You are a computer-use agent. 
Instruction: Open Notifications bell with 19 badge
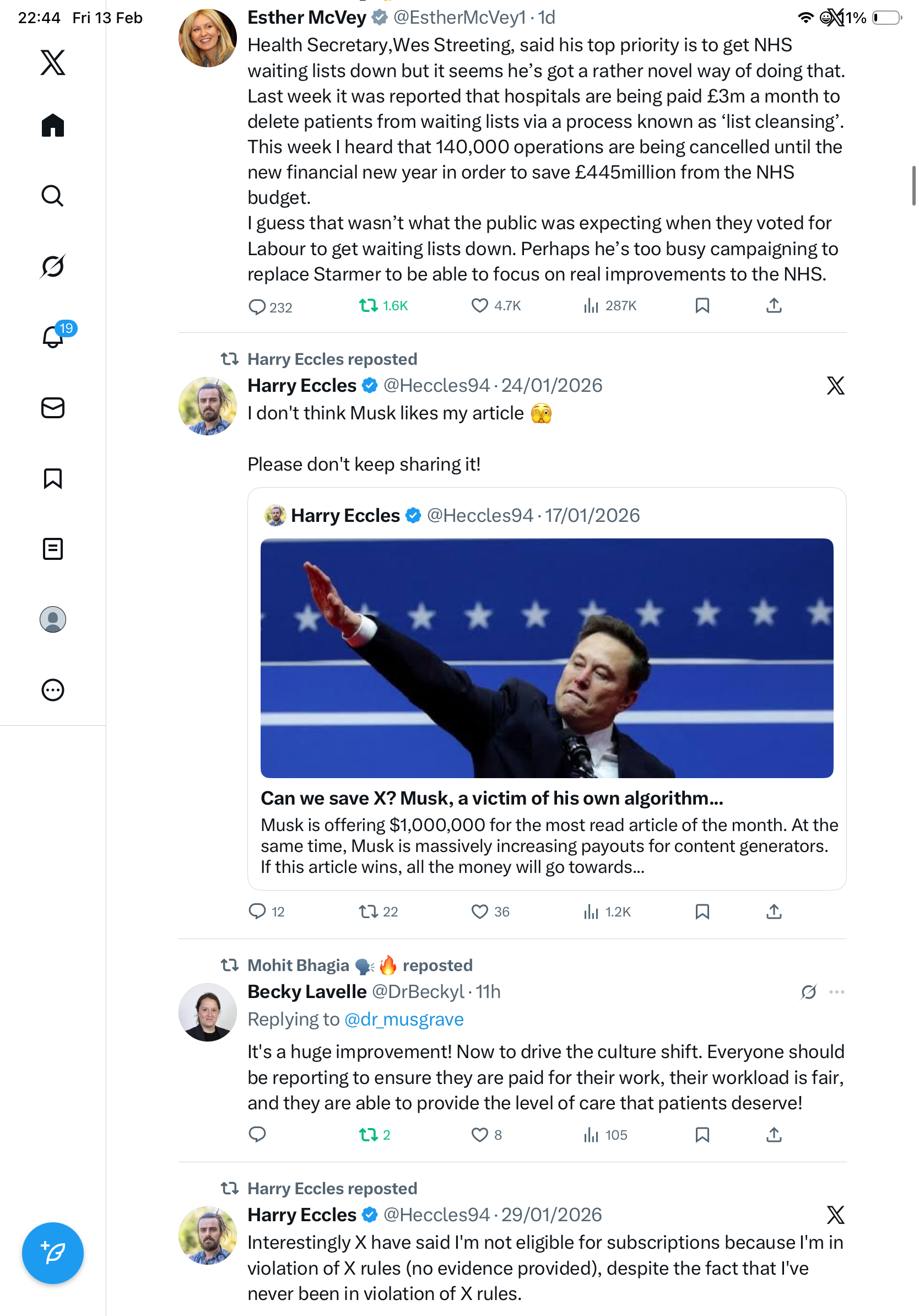pyautogui.click(x=53, y=337)
